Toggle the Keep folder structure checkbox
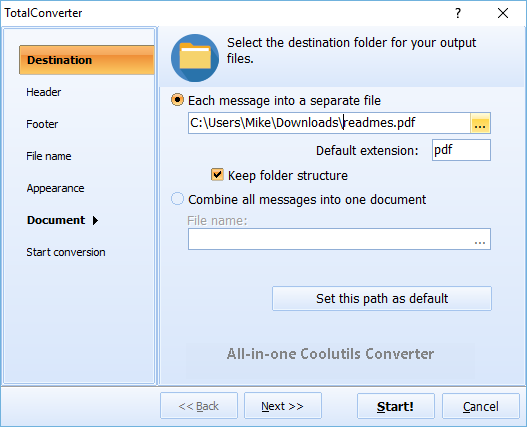Viewport: 527px width, 427px height. point(217,175)
